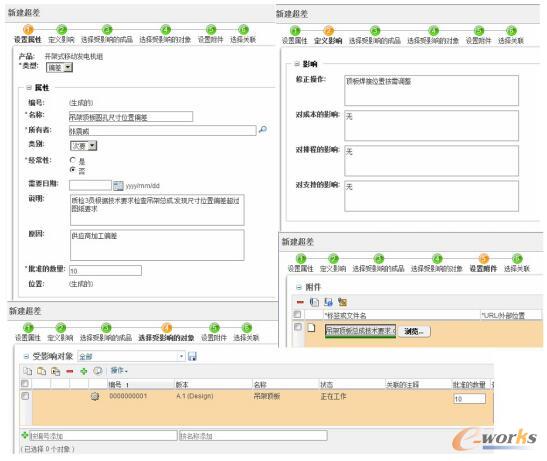Open the 类型 dropdown

click(59, 67)
